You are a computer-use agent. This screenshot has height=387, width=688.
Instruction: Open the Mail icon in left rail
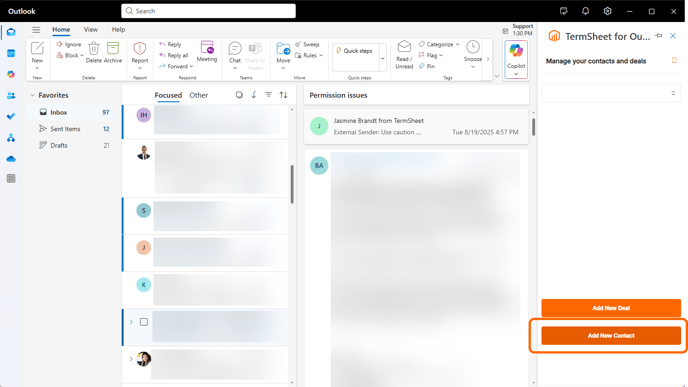[11, 32]
